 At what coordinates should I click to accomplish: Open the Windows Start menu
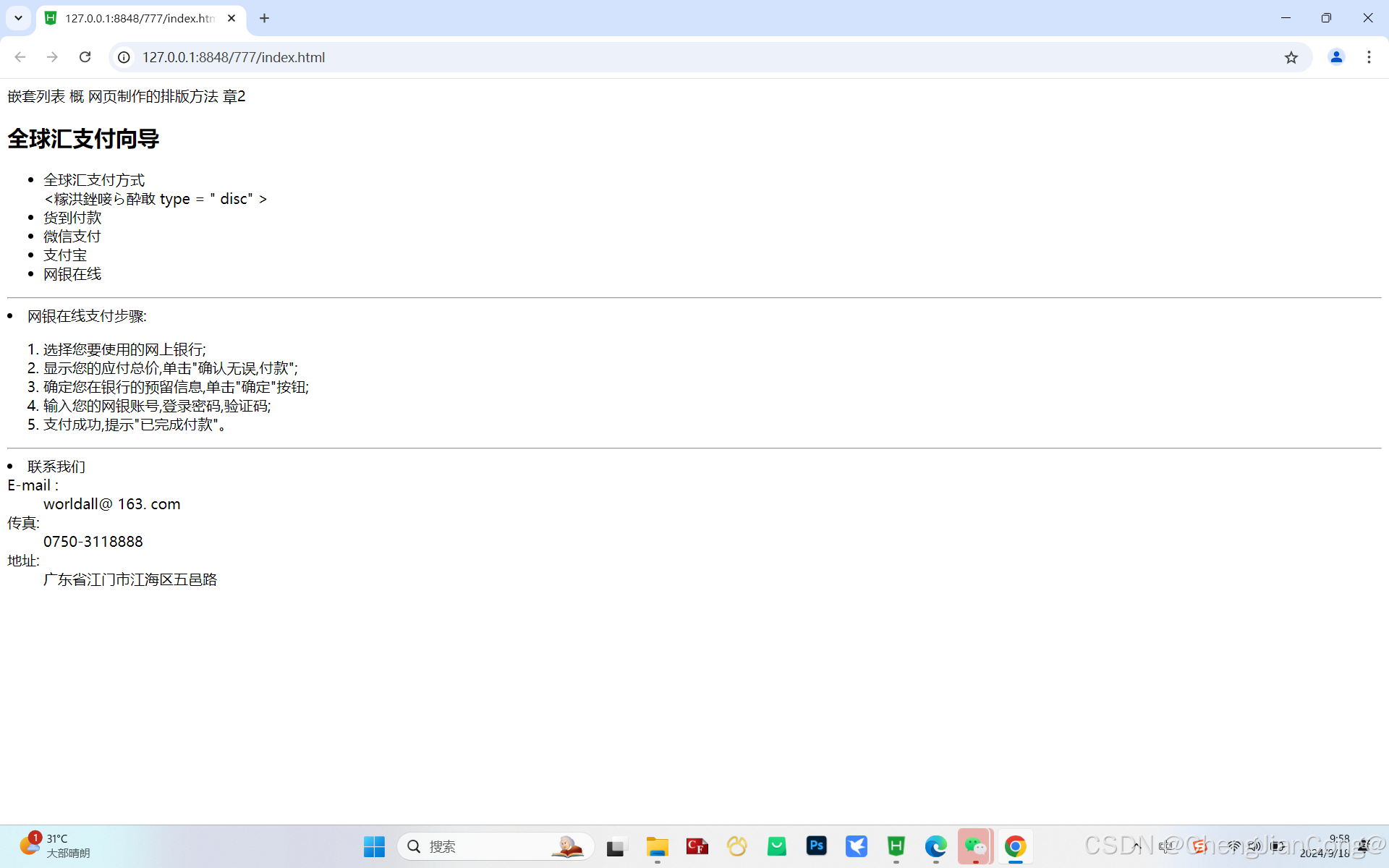pyautogui.click(x=374, y=846)
